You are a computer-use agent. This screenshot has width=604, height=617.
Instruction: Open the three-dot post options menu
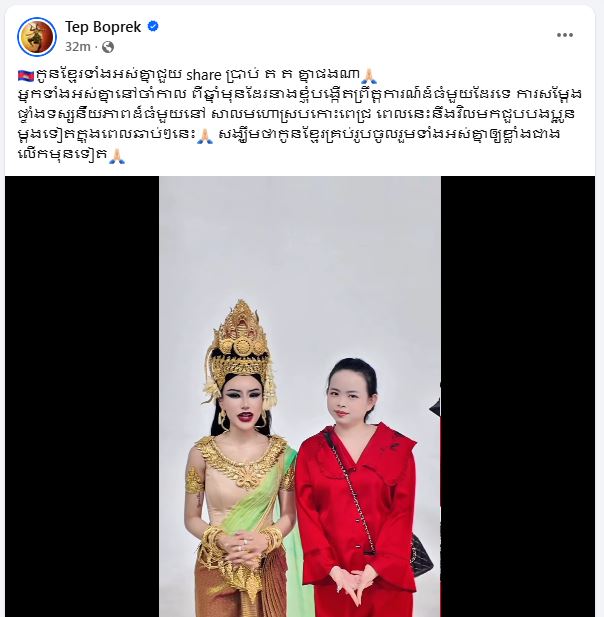click(565, 35)
